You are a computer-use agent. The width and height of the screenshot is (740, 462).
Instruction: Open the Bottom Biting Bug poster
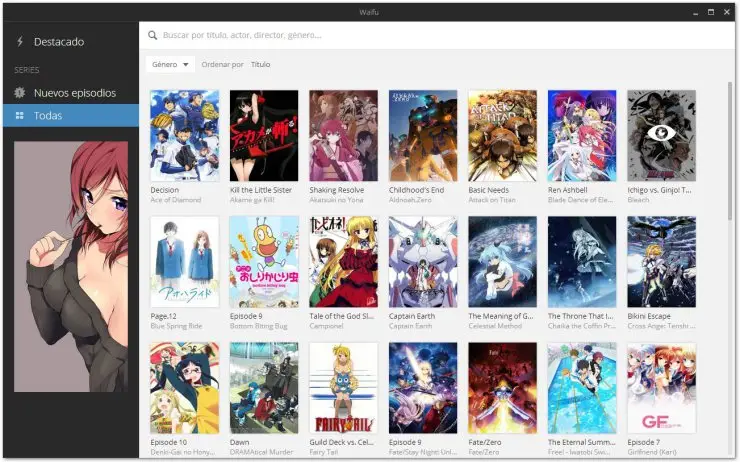pos(264,262)
